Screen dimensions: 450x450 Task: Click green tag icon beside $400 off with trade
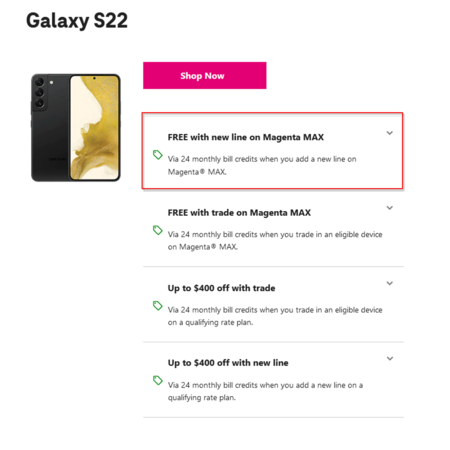point(157,305)
